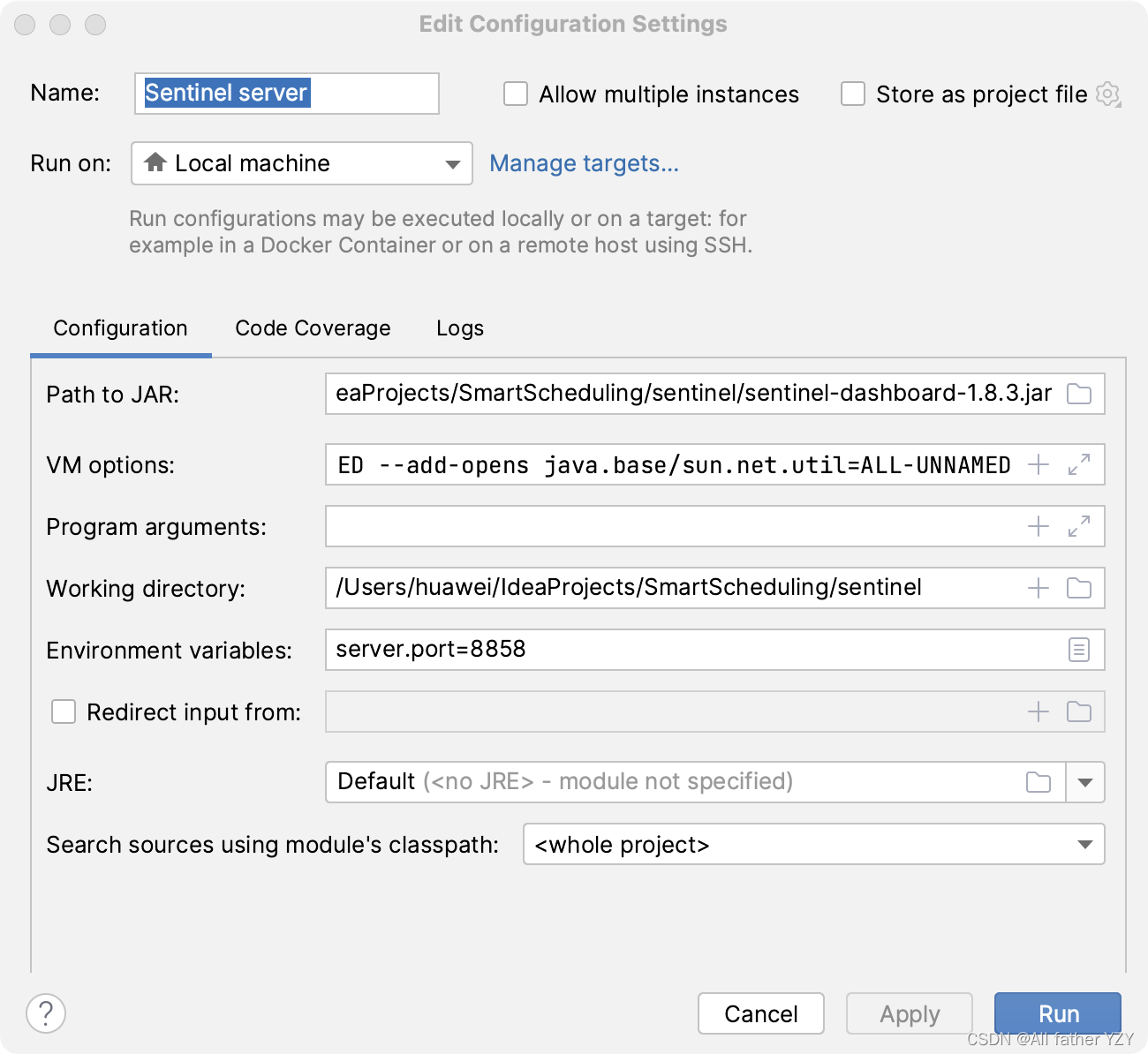The image size is (1148, 1054).
Task: Click the plus icon in VM options
Action: (1038, 464)
